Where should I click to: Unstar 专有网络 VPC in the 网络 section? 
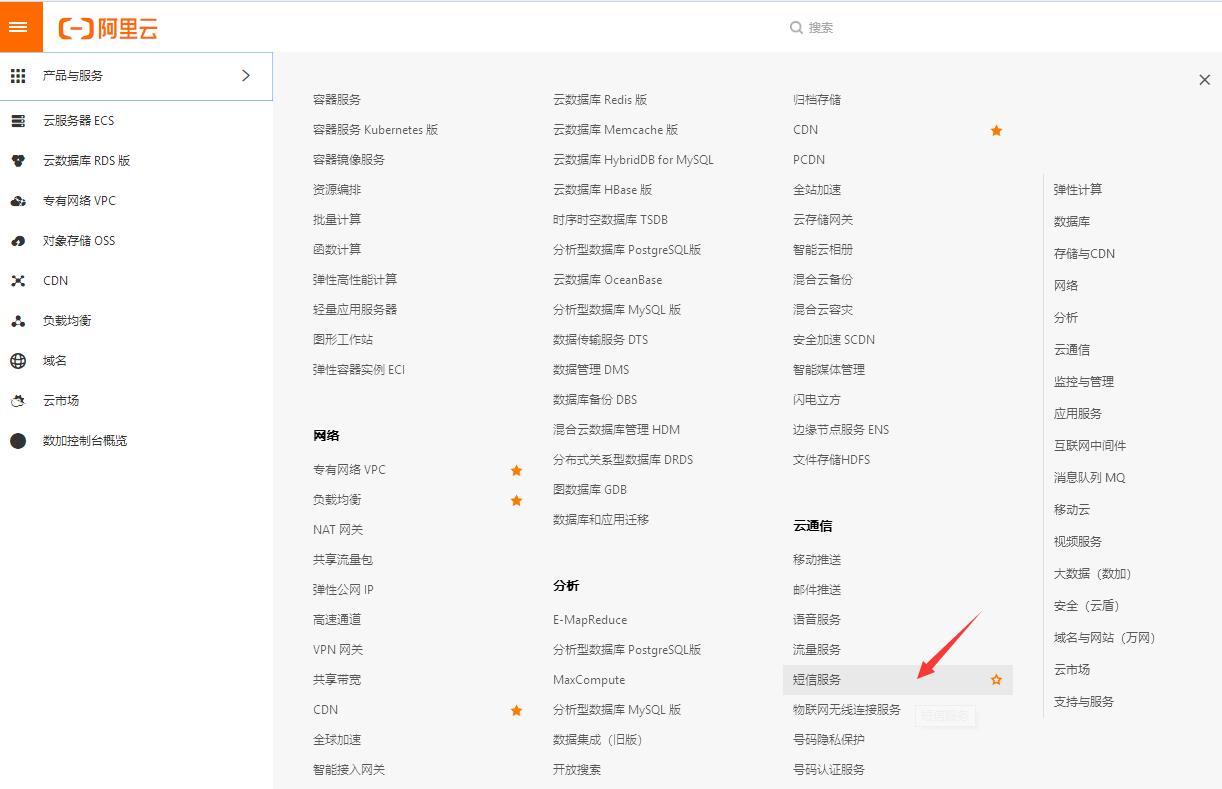pos(516,470)
